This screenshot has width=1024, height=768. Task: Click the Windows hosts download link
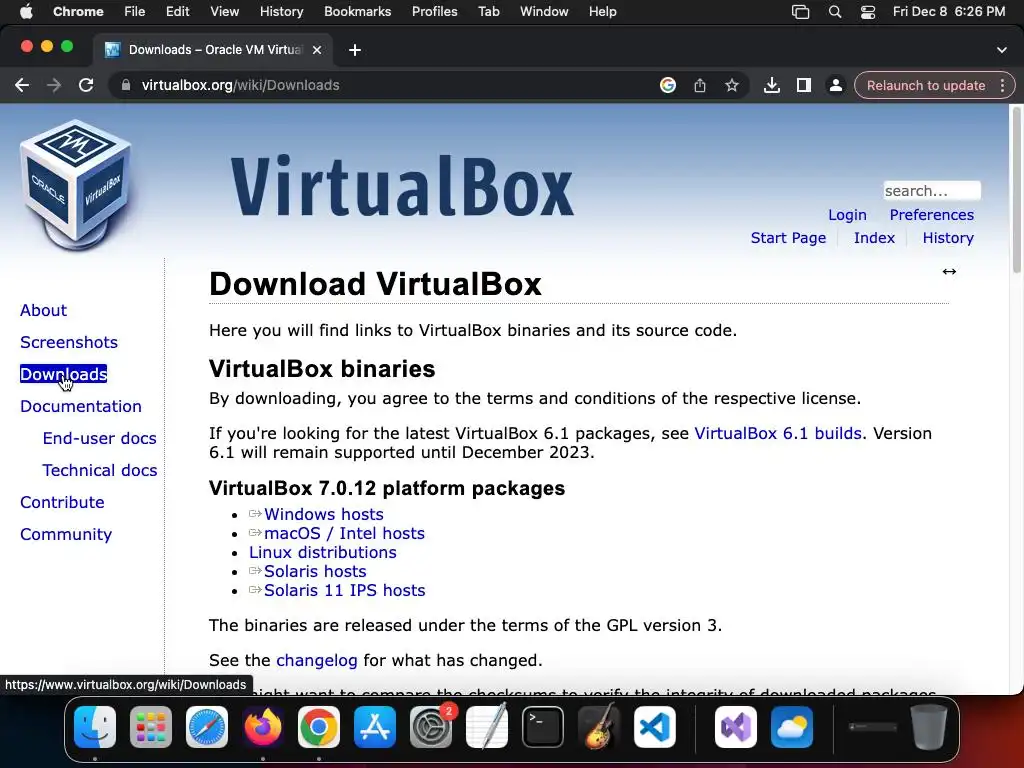coord(323,514)
